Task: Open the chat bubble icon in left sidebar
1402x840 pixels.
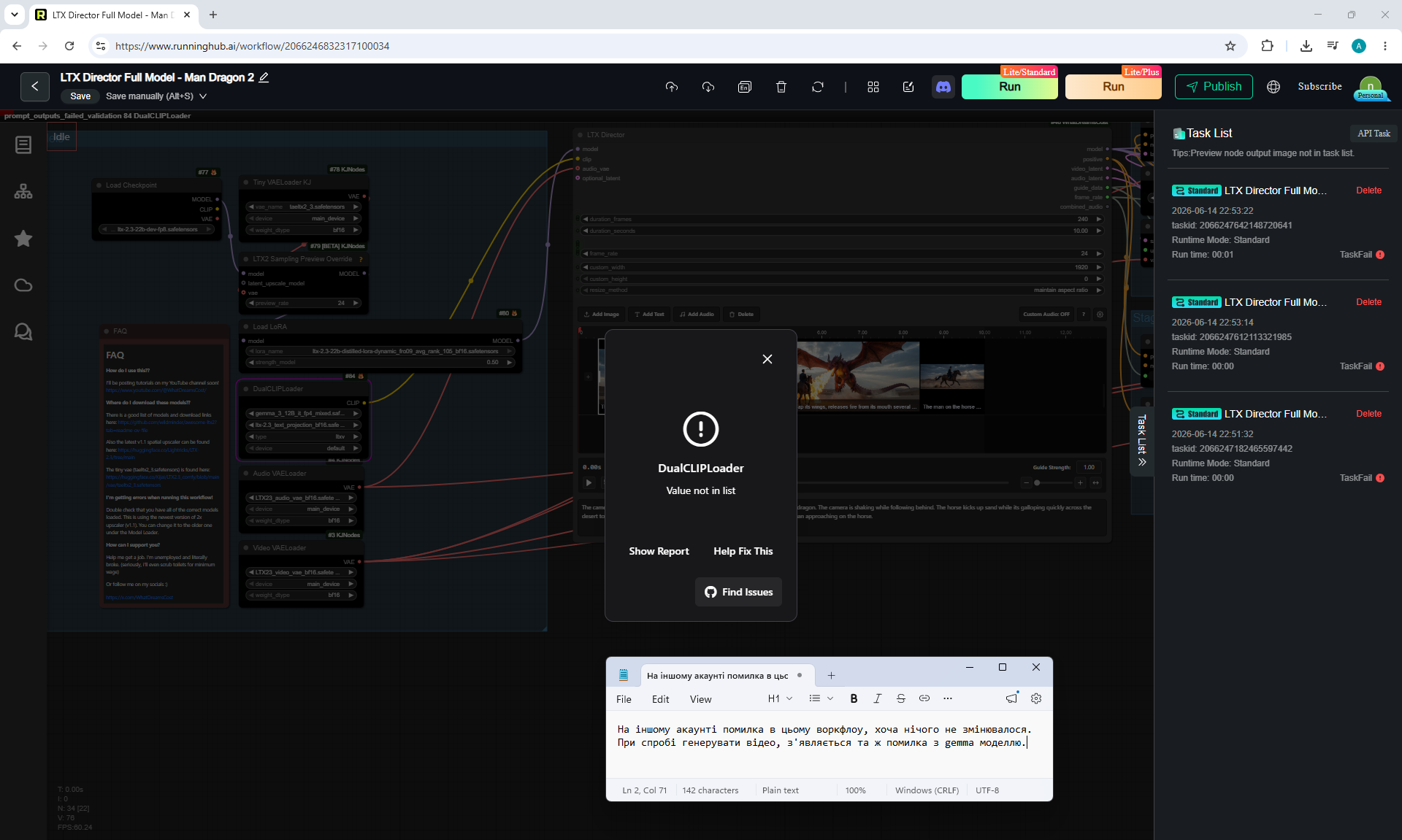Action: [x=23, y=332]
